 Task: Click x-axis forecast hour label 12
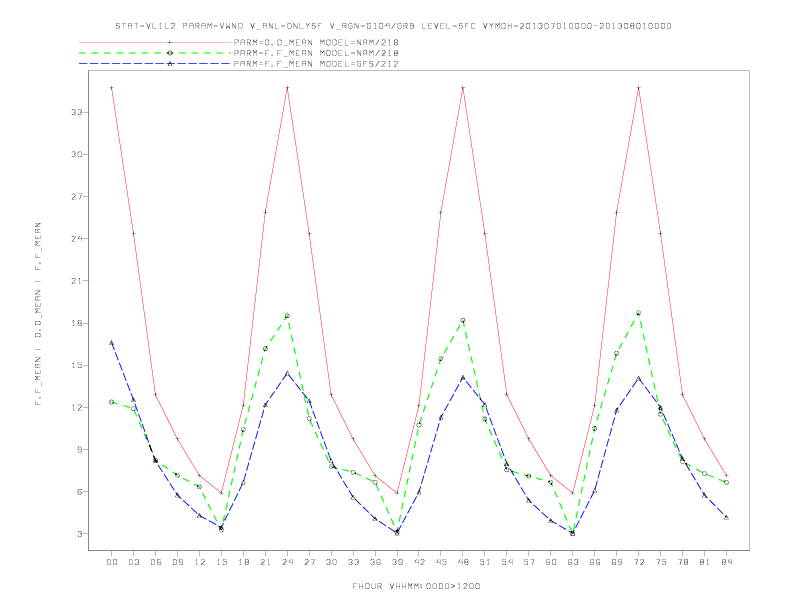[x=200, y=562]
